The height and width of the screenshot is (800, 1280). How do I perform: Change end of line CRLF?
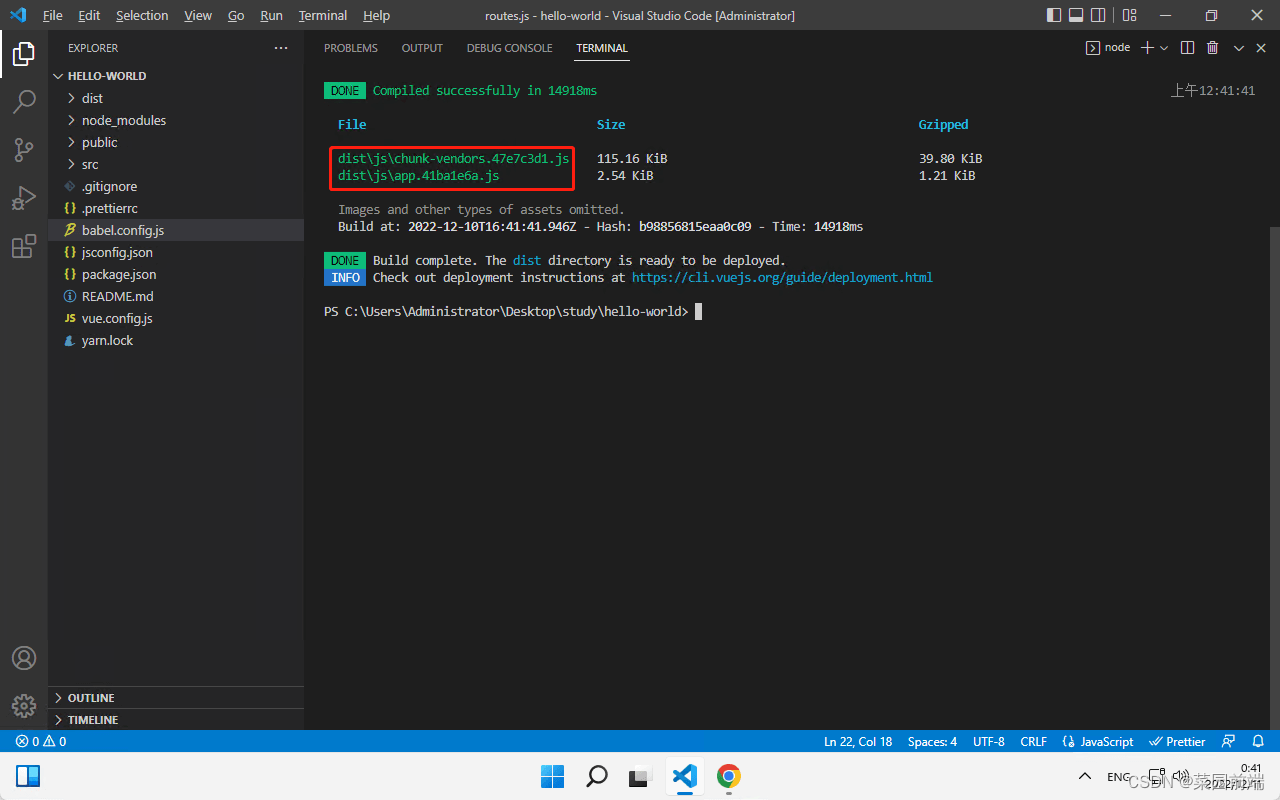[x=1033, y=742]
